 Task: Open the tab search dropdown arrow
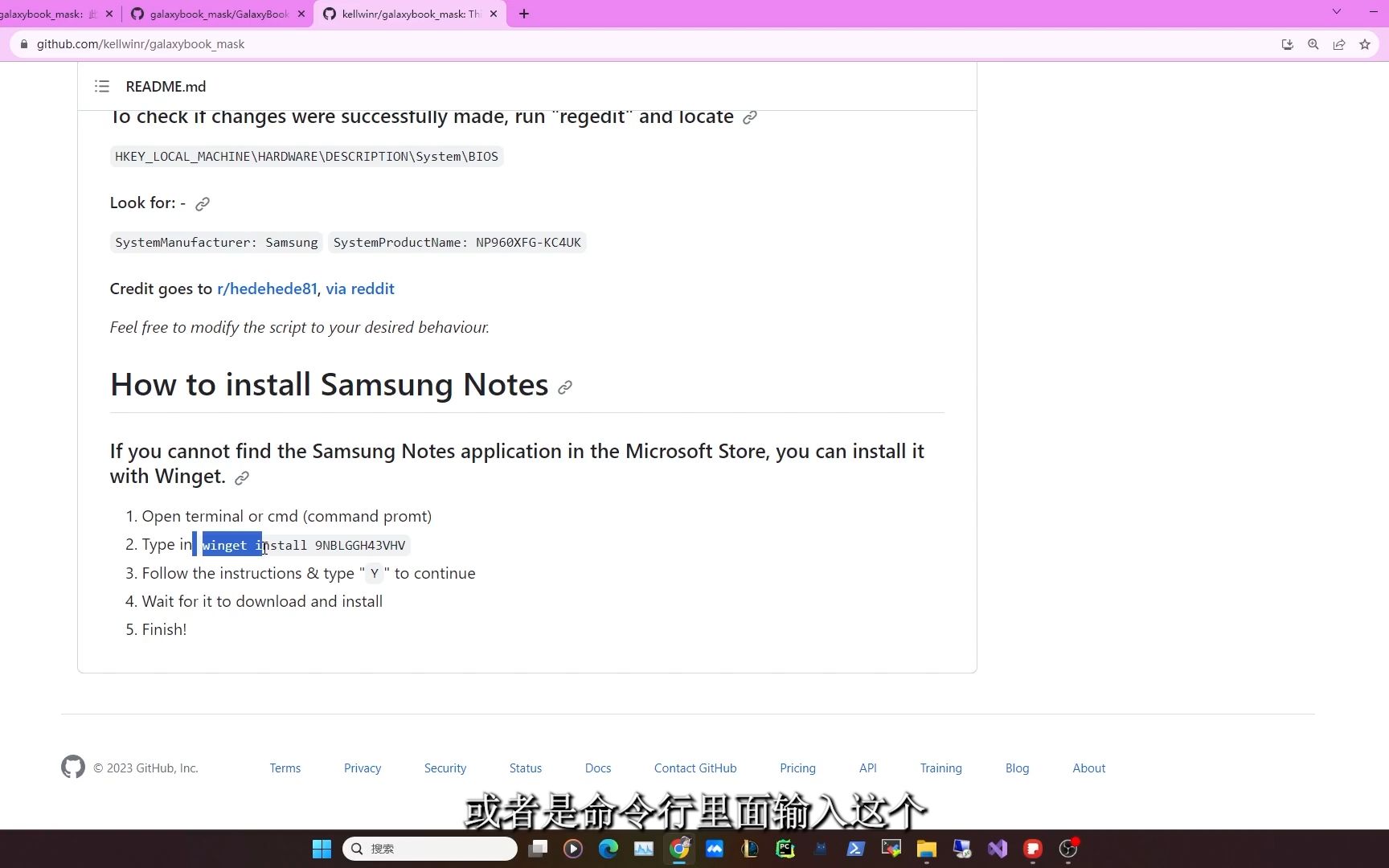pyautogui.click(x=1337, y=12)
